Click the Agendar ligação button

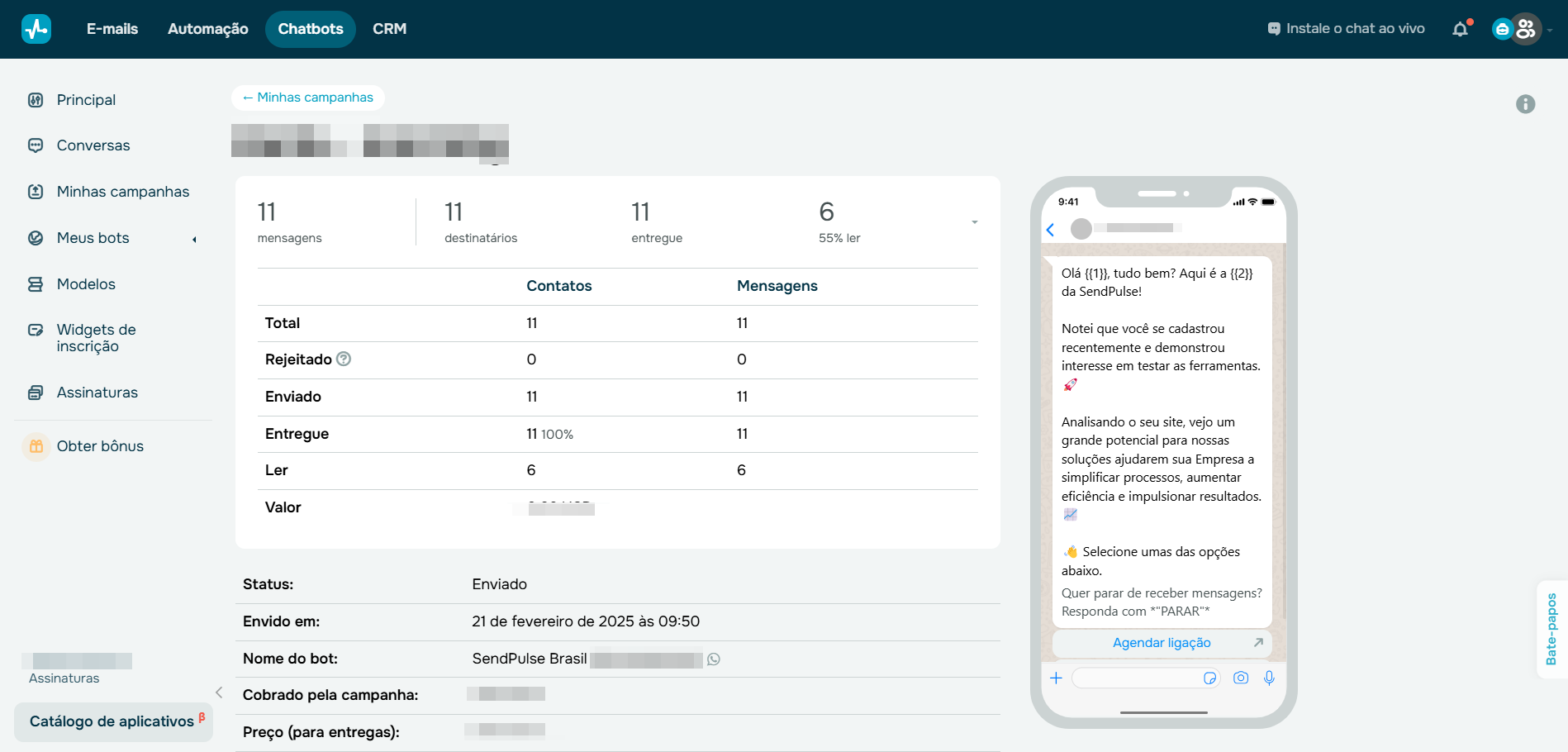1161,643
